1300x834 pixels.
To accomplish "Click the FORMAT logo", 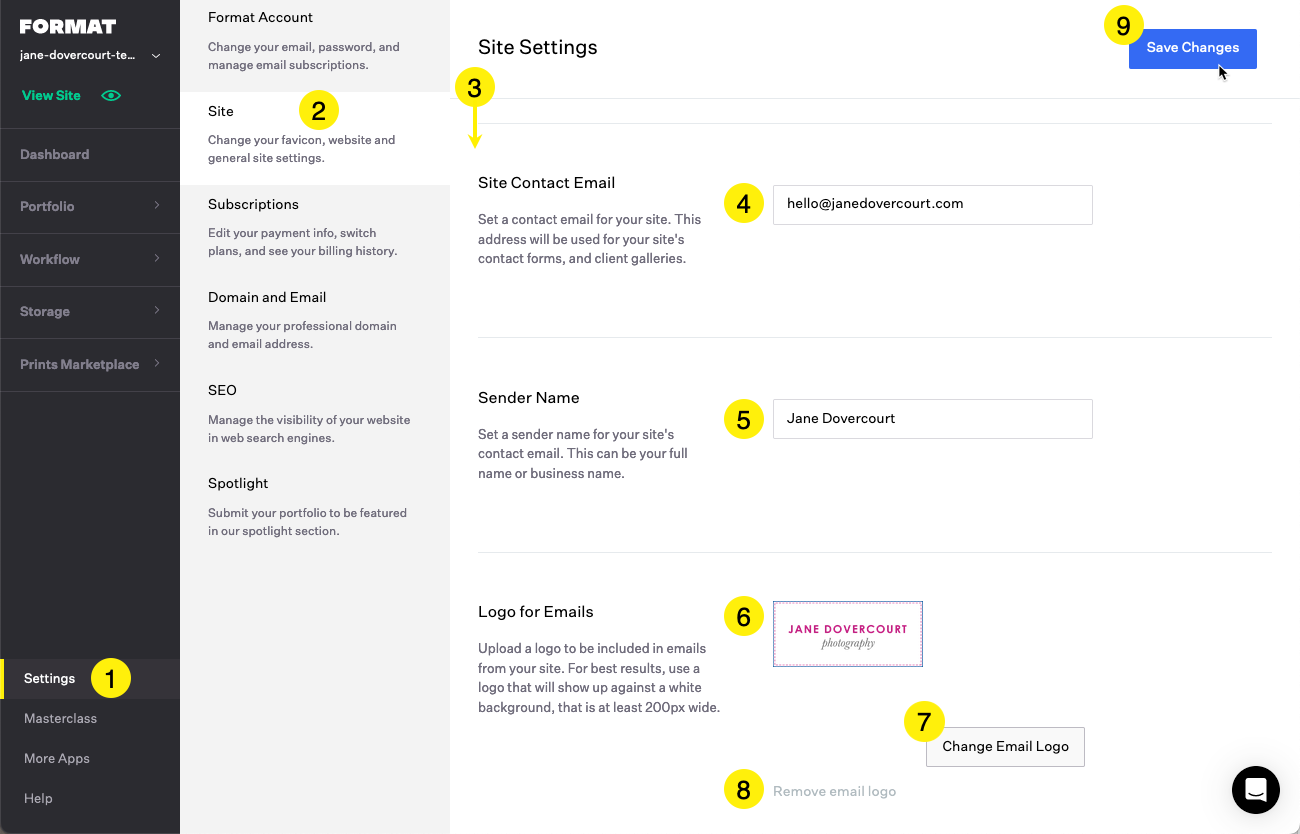I will point(68,27).
